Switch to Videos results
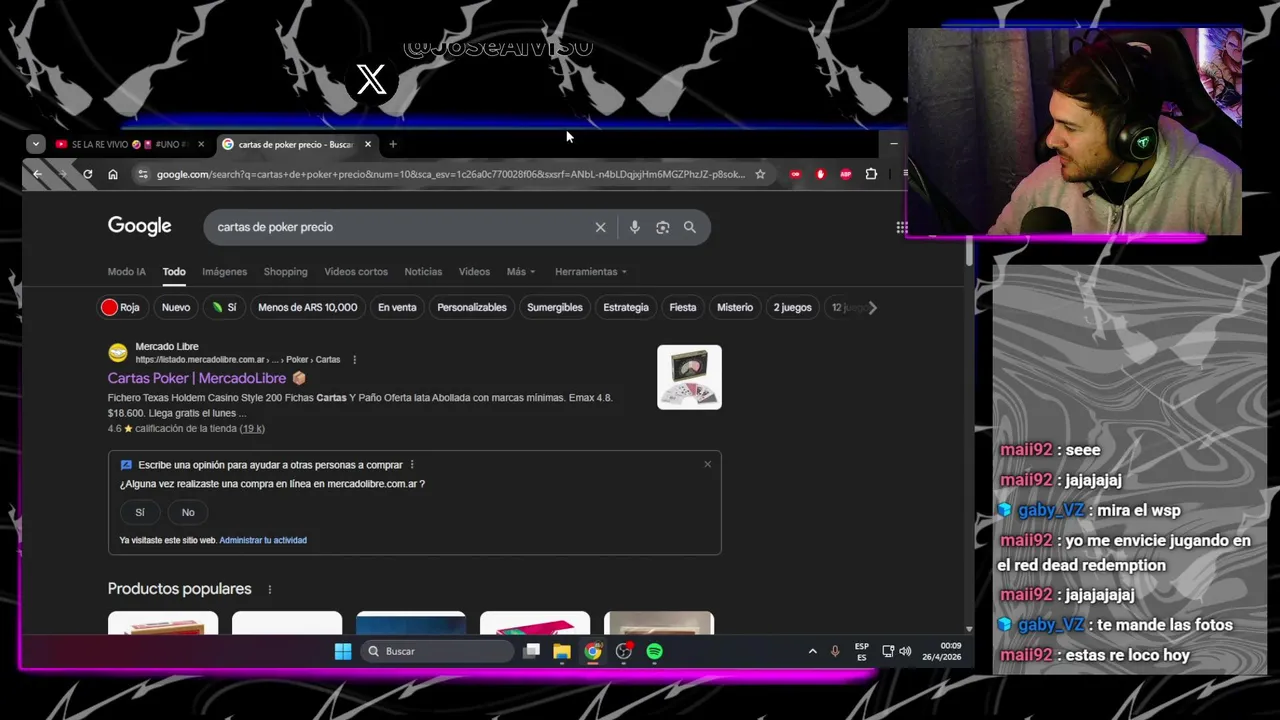 point(474,272)
